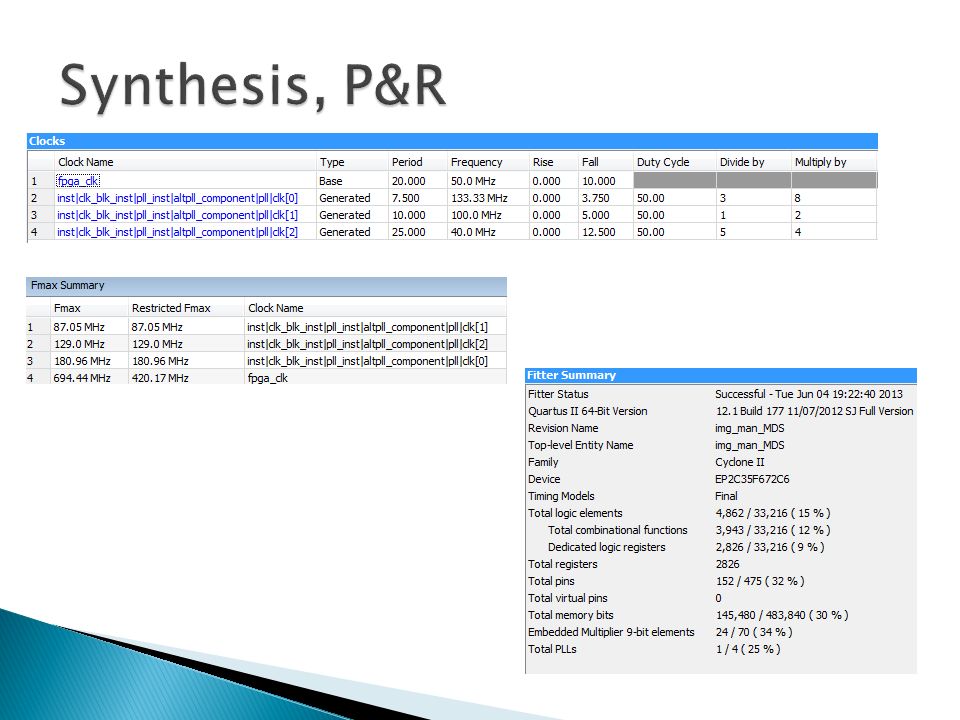Click the Fmax column header
The height and width of the screenshot is (720, 960).
point(67,309)
